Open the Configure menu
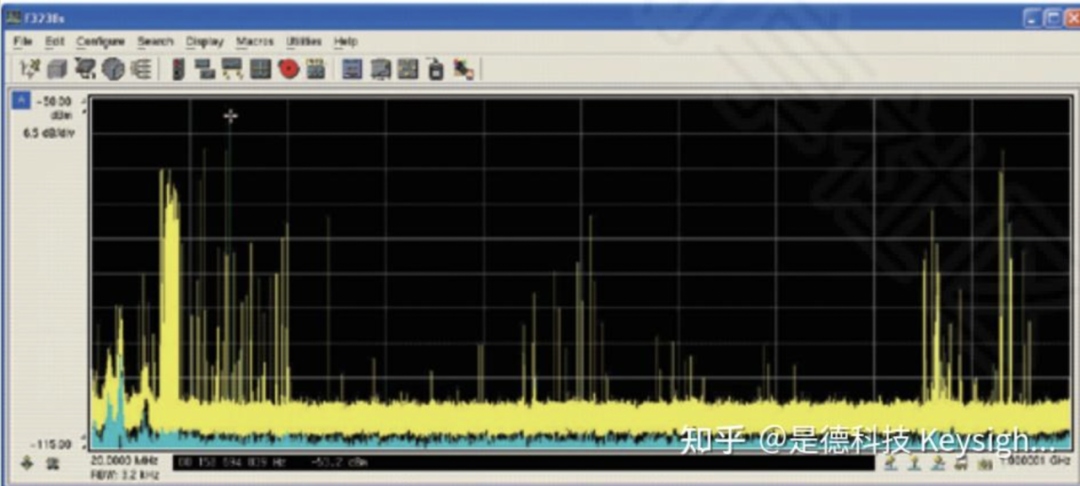The height and width of the screenshot is (486, 1080). (x=101, y=41)
